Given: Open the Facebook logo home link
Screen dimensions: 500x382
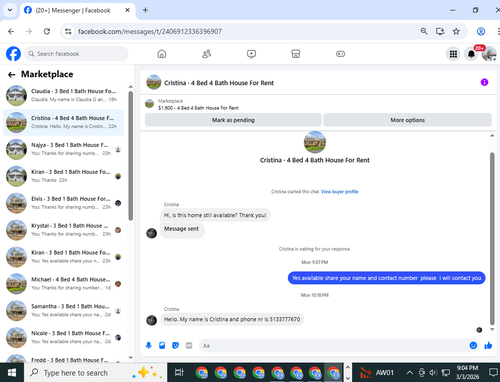Looking at the screenshot, I should 13,54.
